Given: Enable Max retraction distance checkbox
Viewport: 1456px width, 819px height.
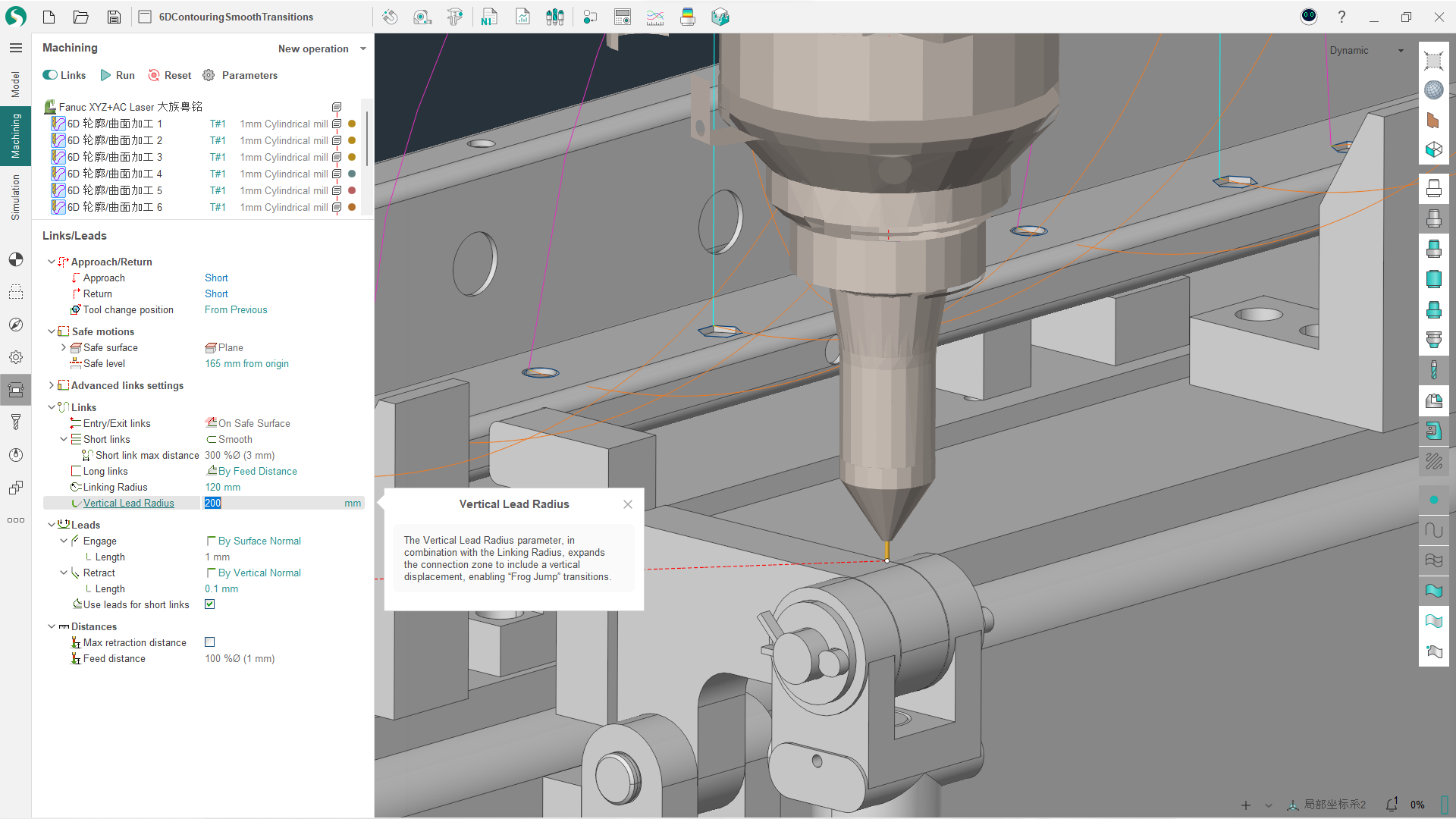Looking at the screenshot, I should pos(210,642).
